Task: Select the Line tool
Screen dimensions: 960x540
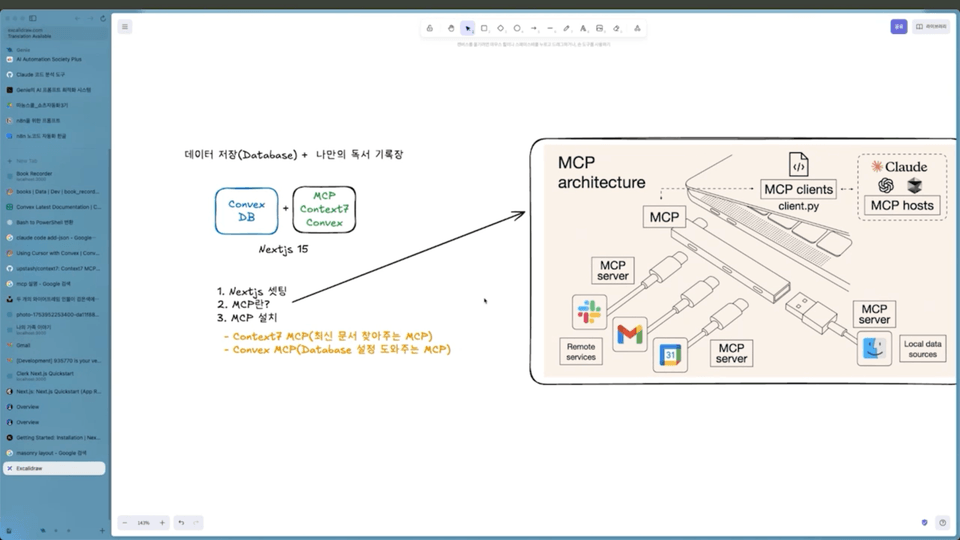Action: (550, 28)
